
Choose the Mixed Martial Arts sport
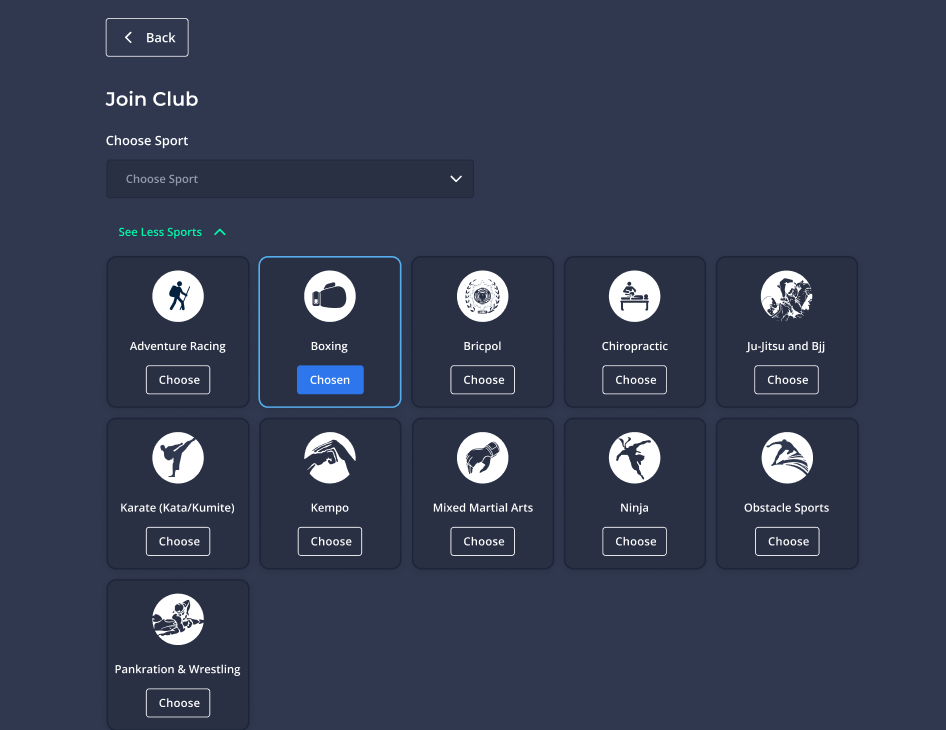pyautogui.click(x=483, y=542)
